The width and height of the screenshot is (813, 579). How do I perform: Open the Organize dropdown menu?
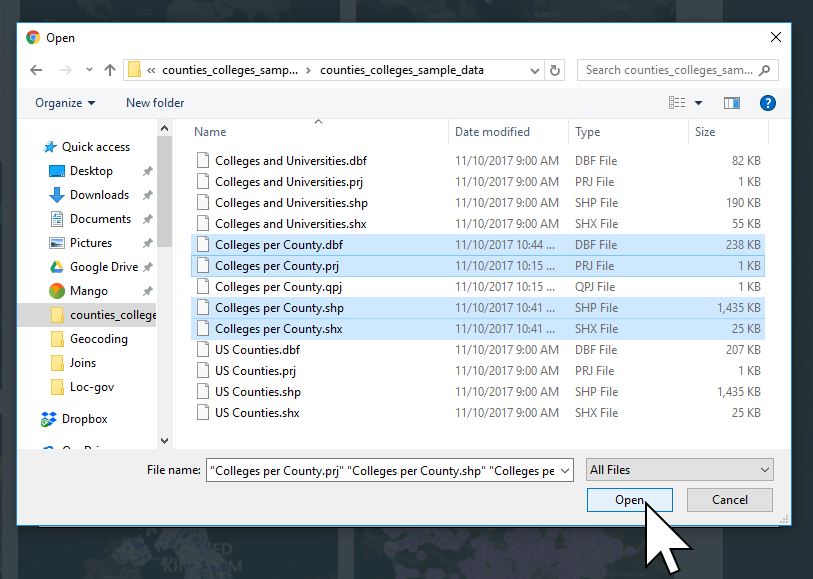pyautogui.click(x=64, y=102)
